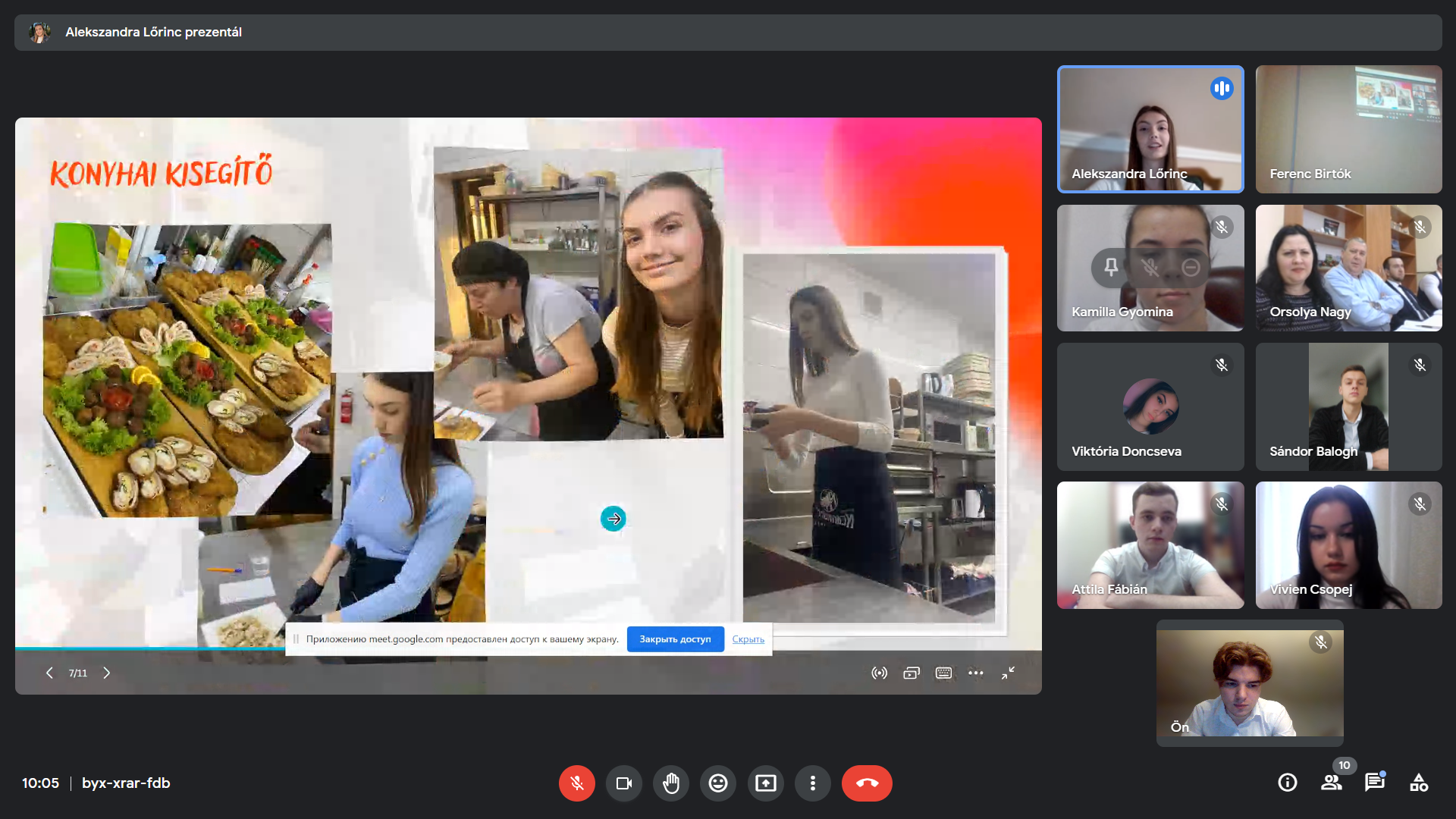Go to next slide arrow
This screenshot has width=1456, height=819.
click(107, 673)
